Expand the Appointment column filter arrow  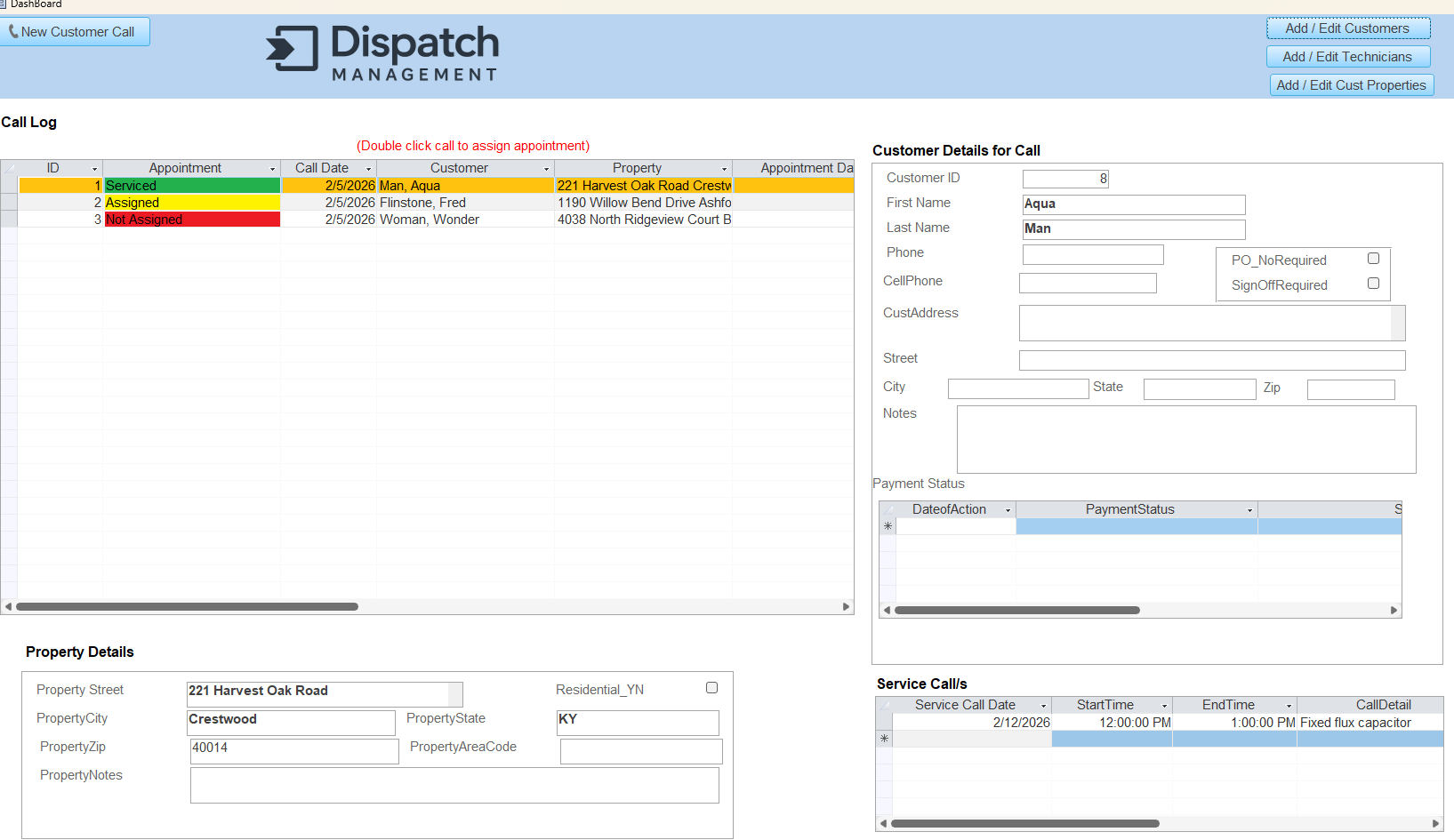pyautogui.click(x=272, y=169)
